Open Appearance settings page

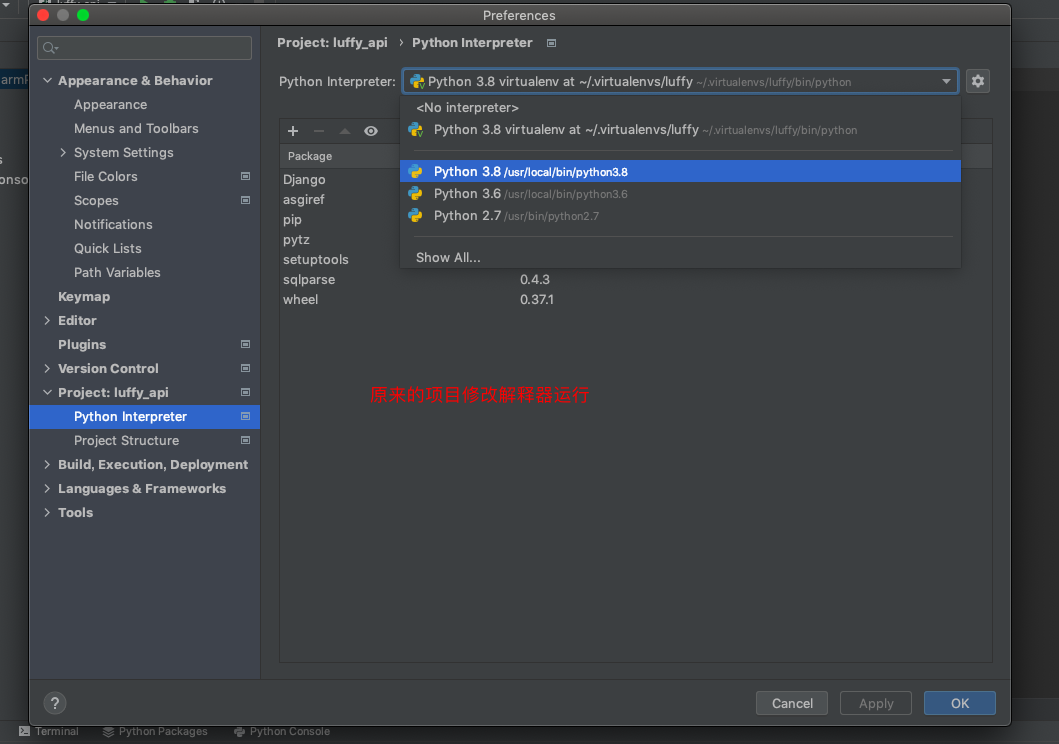(x=111, y=105)
